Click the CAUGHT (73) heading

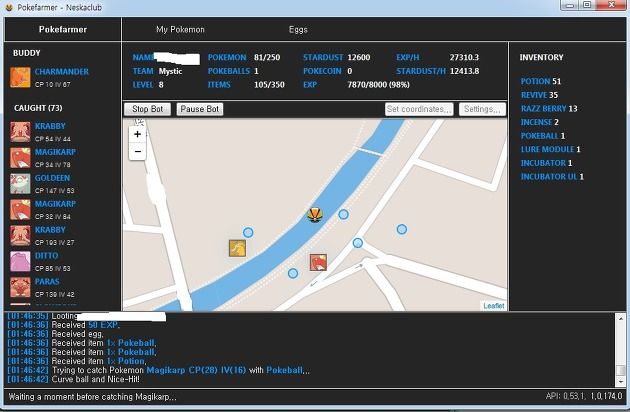coord(38,108)
